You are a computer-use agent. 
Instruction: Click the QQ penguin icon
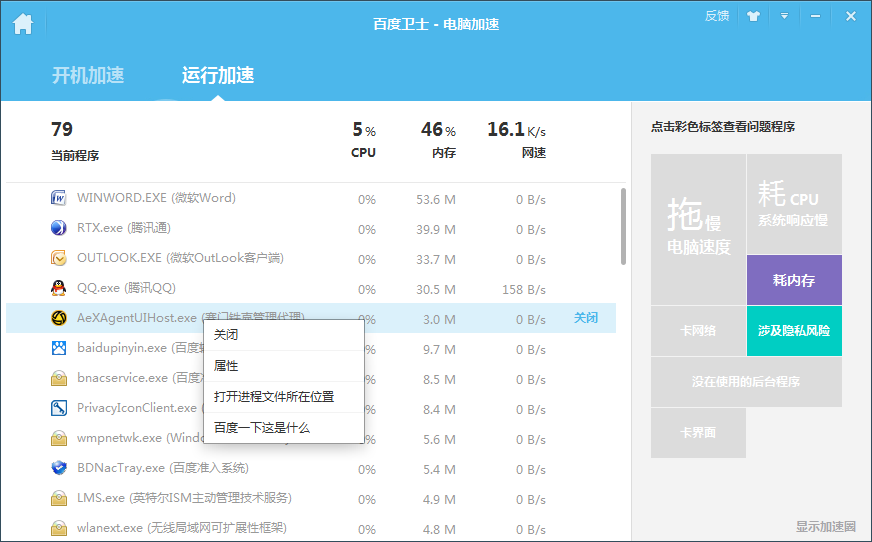(x=59, y=288)
